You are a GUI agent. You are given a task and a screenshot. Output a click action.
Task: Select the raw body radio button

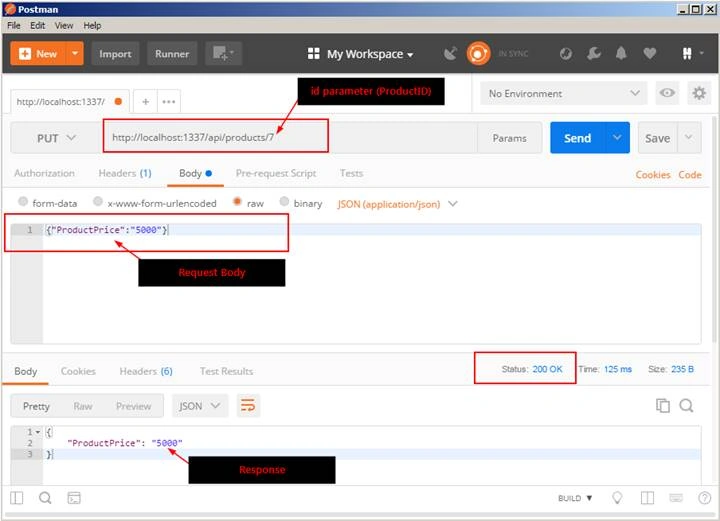click(237, 201)
